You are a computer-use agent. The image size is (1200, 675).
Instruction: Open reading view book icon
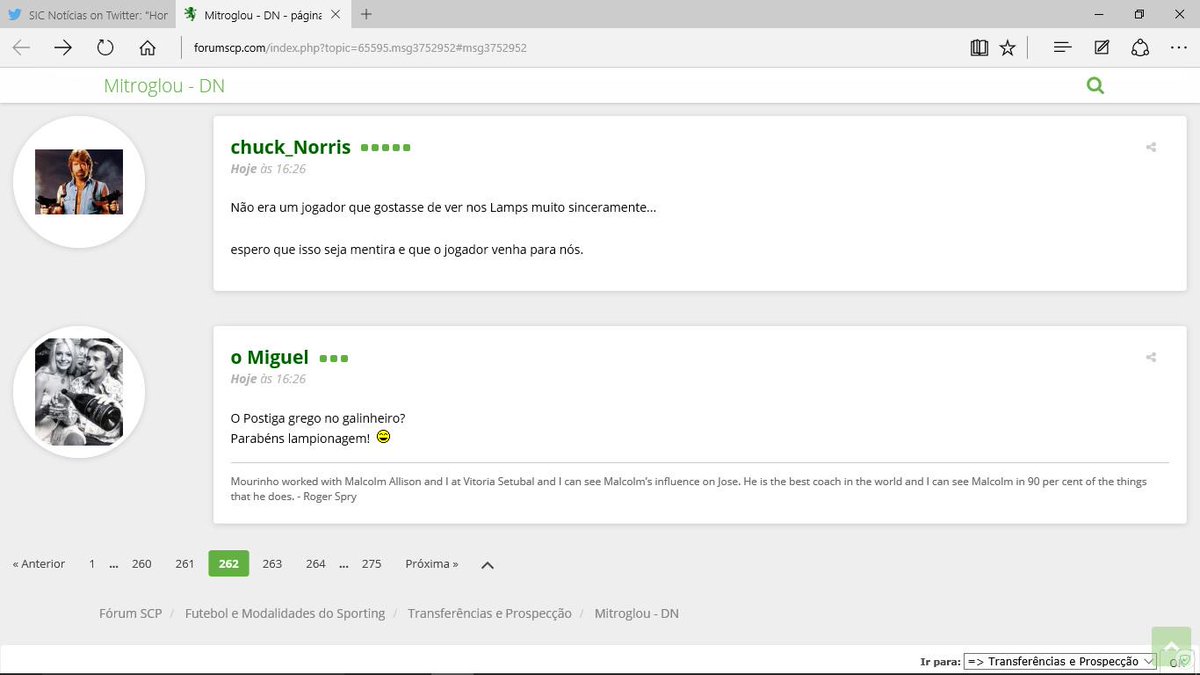click(x=979, y=47)
